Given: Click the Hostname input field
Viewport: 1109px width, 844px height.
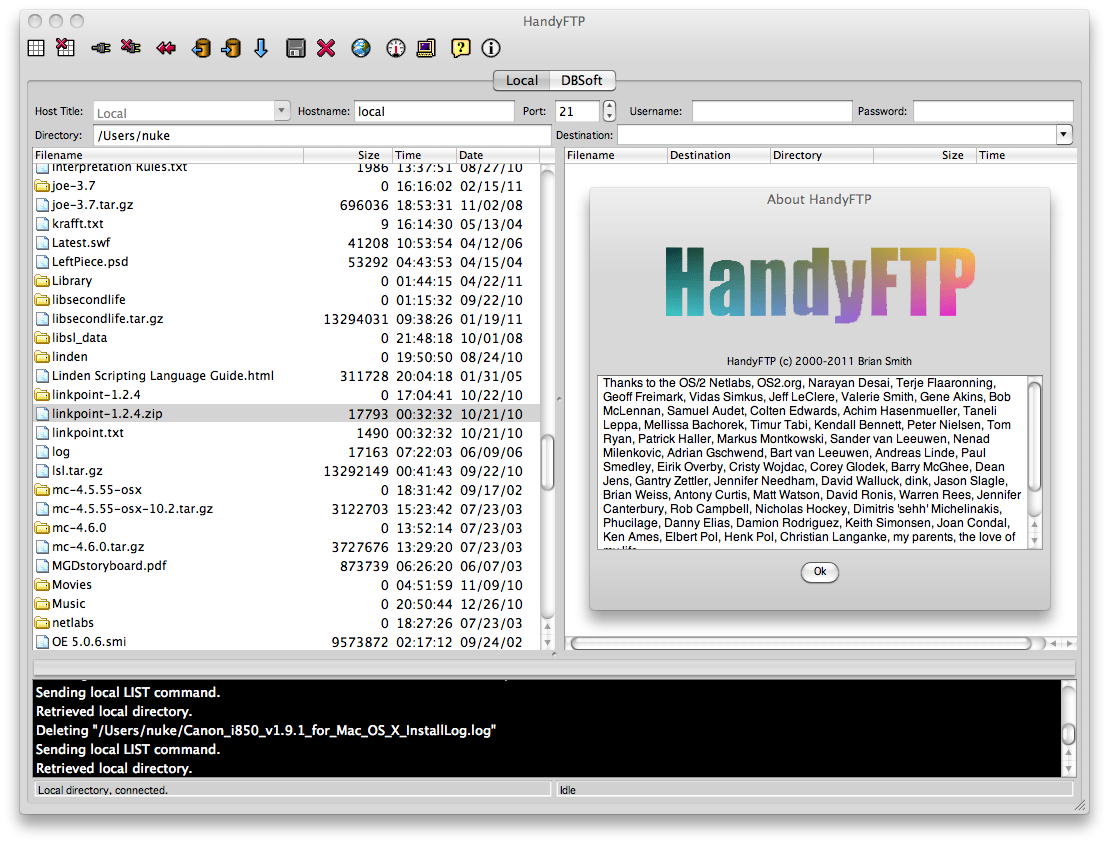Looking at the screenshot, I should tap(434, 111).
